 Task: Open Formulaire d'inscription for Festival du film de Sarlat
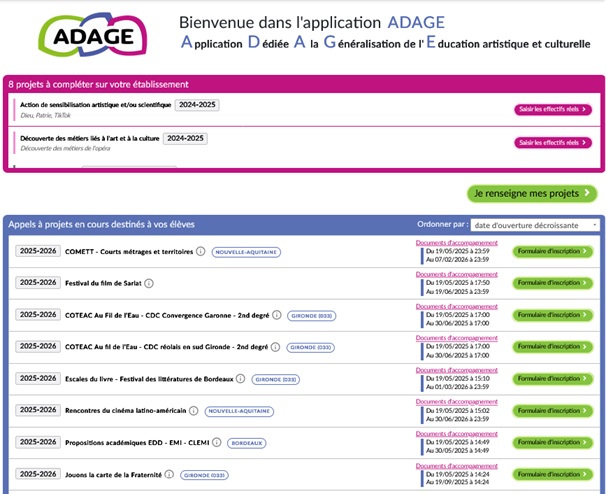point(553,283)
